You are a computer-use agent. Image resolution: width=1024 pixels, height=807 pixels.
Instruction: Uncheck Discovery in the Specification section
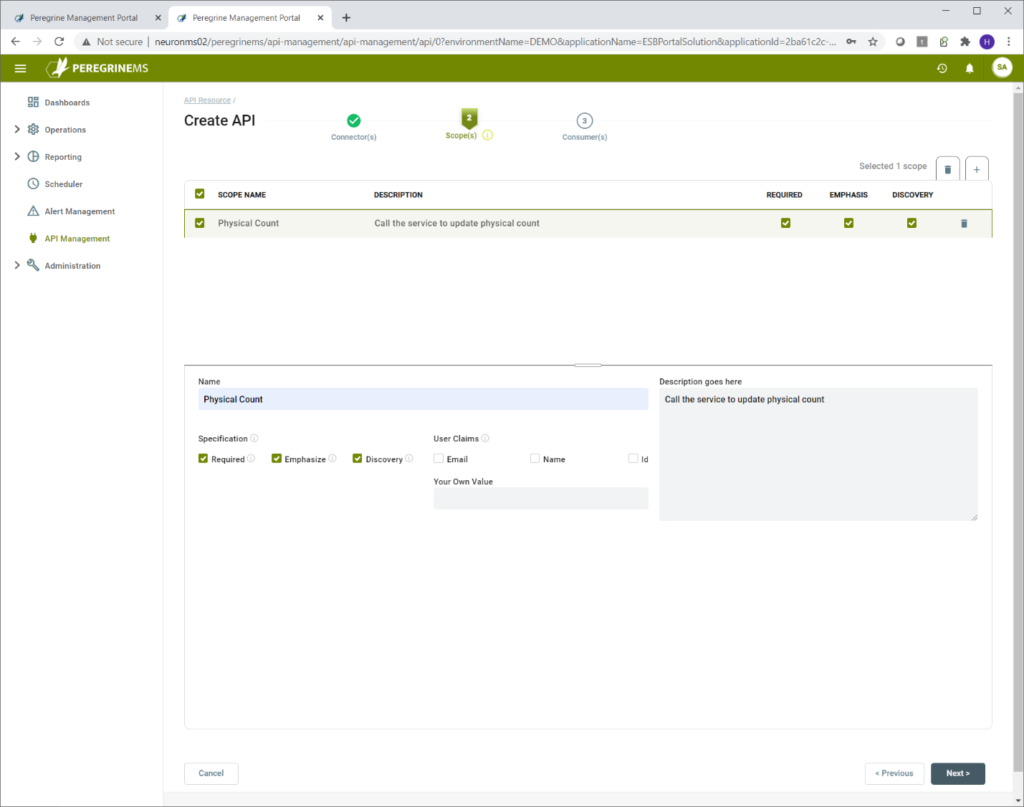357,458
